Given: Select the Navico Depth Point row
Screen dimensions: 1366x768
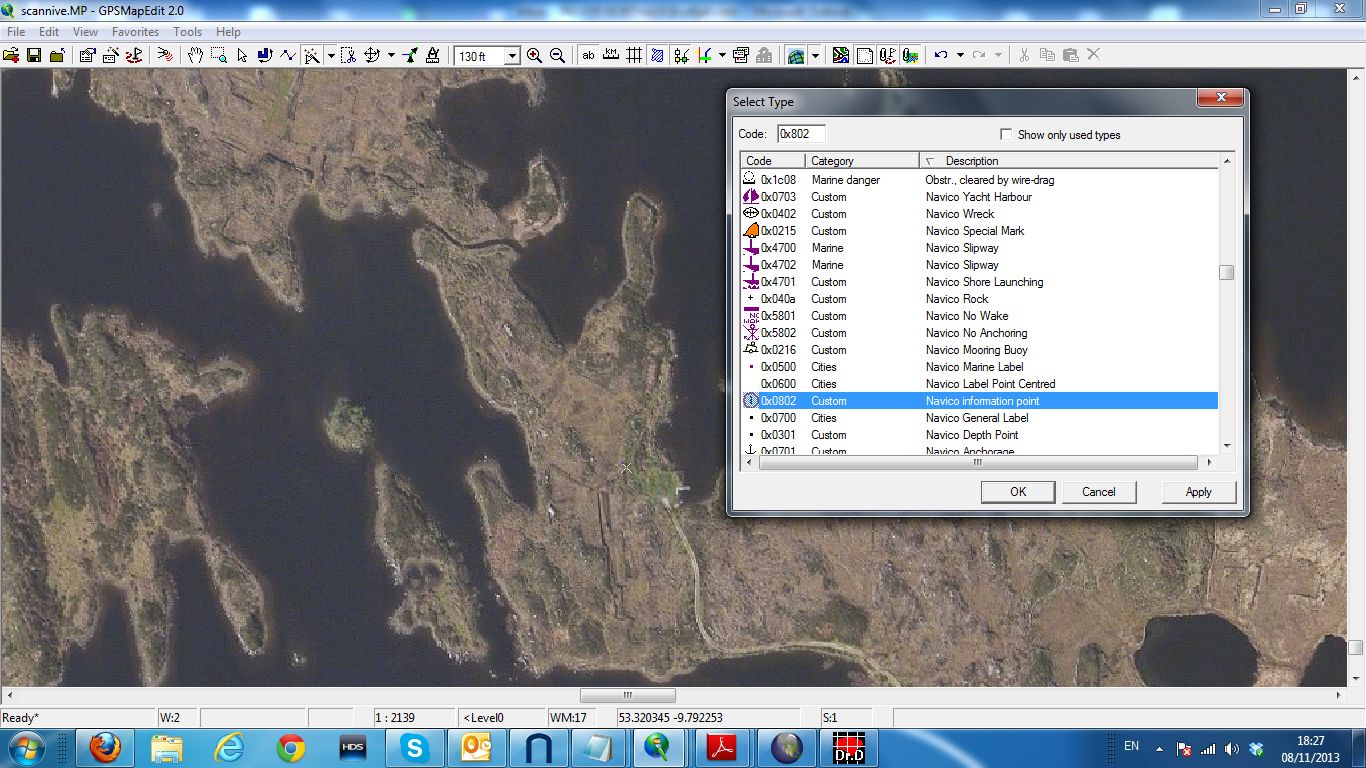Looking at the screenshot, I should (979, 435).
